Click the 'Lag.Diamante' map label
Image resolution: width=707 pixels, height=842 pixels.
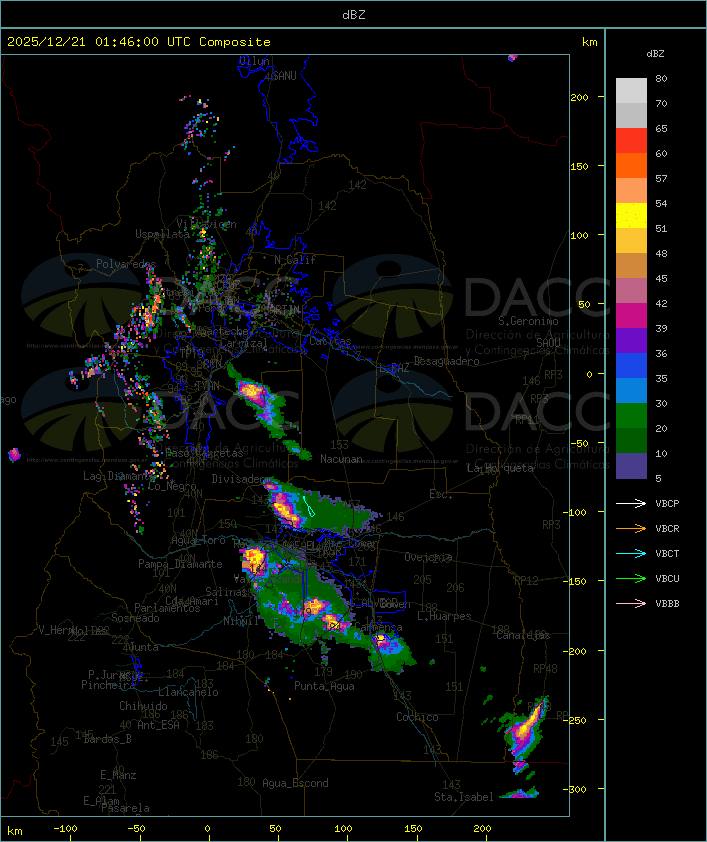pyautogui.click(x=119, y=476)
